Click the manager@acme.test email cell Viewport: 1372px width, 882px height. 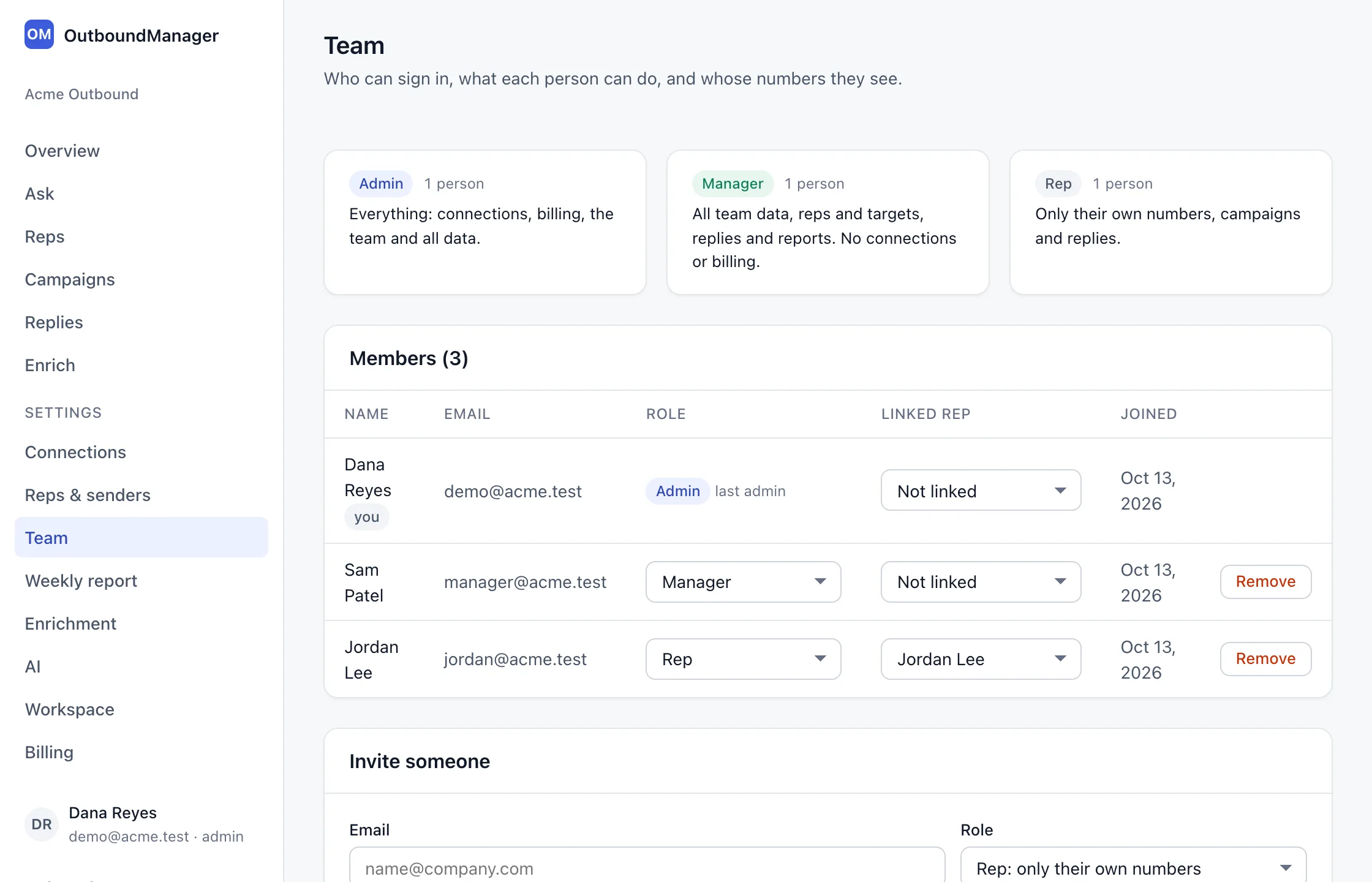[525, 582]
